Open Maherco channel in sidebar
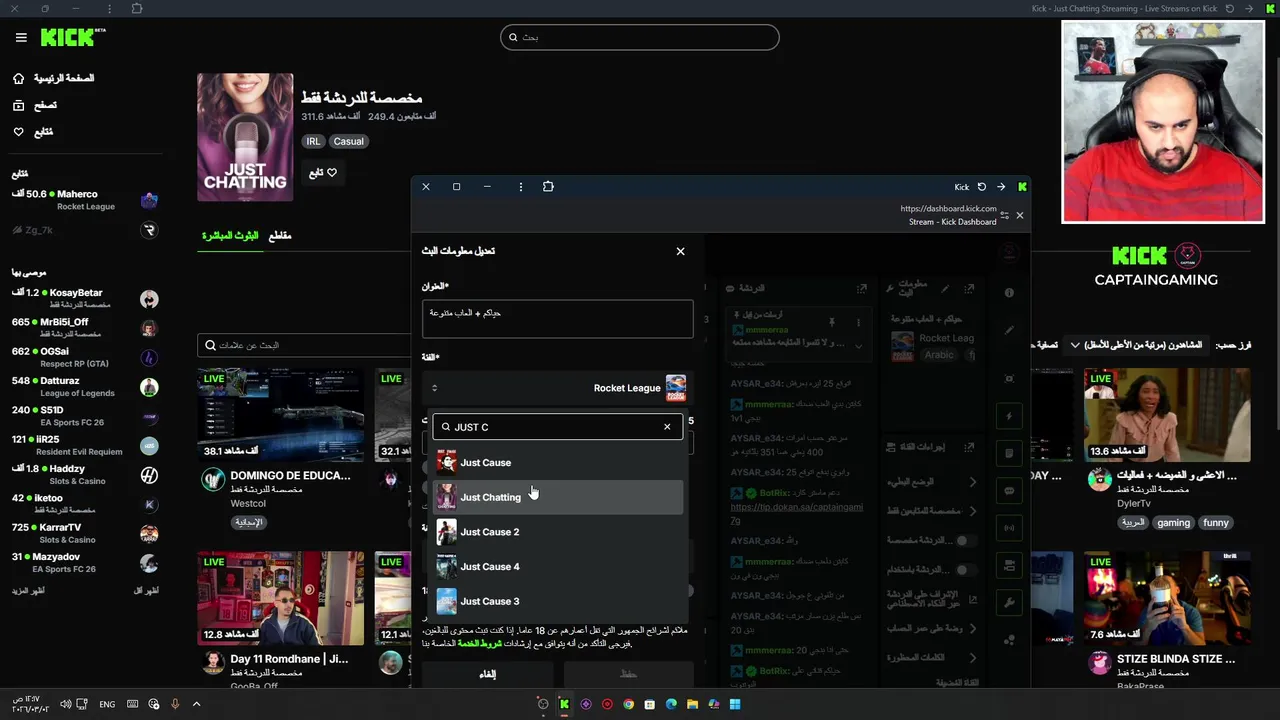This screenshot has height=720, width=1280. pos(85,200)
